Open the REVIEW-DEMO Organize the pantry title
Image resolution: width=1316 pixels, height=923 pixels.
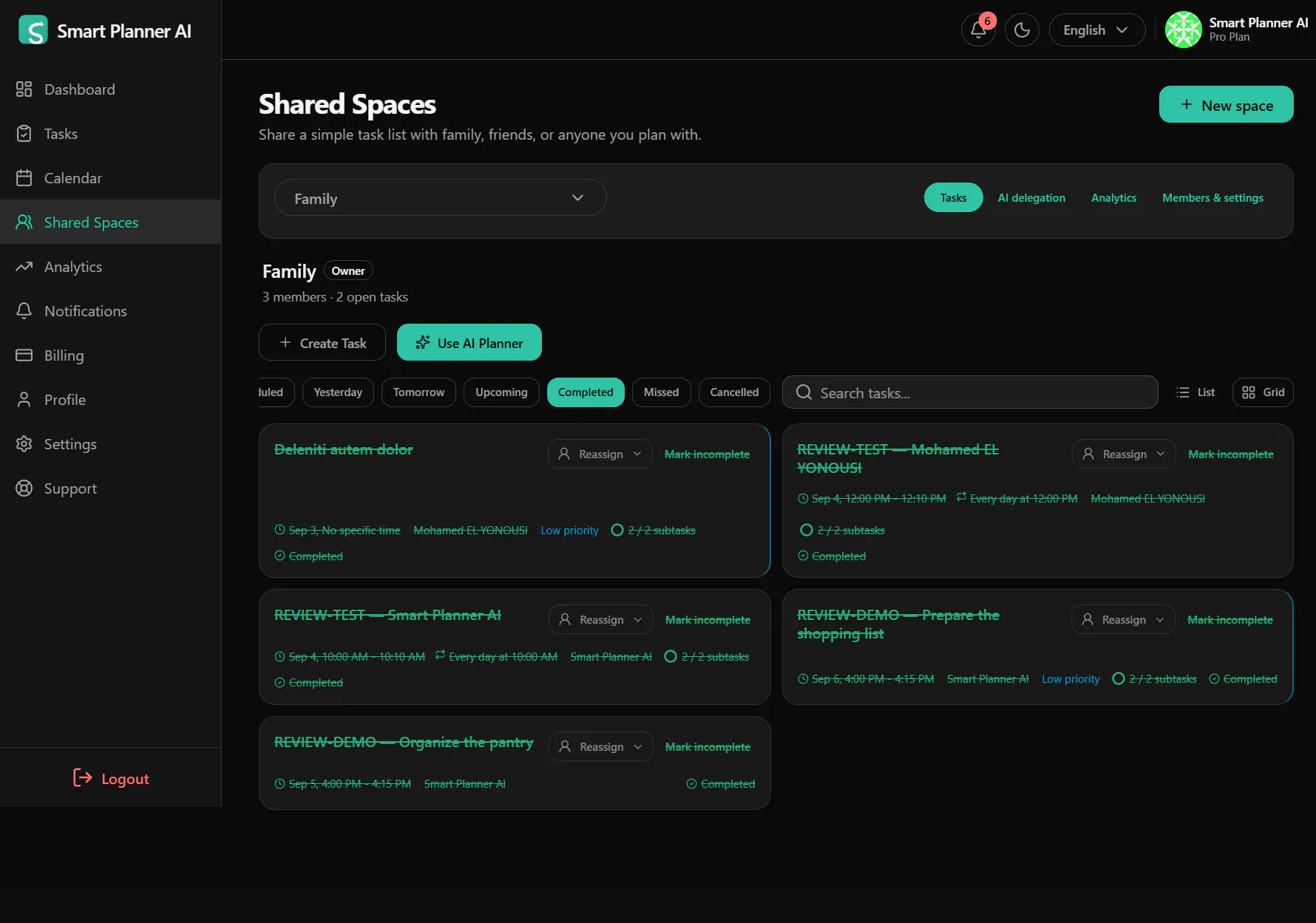tap(404, 742)
